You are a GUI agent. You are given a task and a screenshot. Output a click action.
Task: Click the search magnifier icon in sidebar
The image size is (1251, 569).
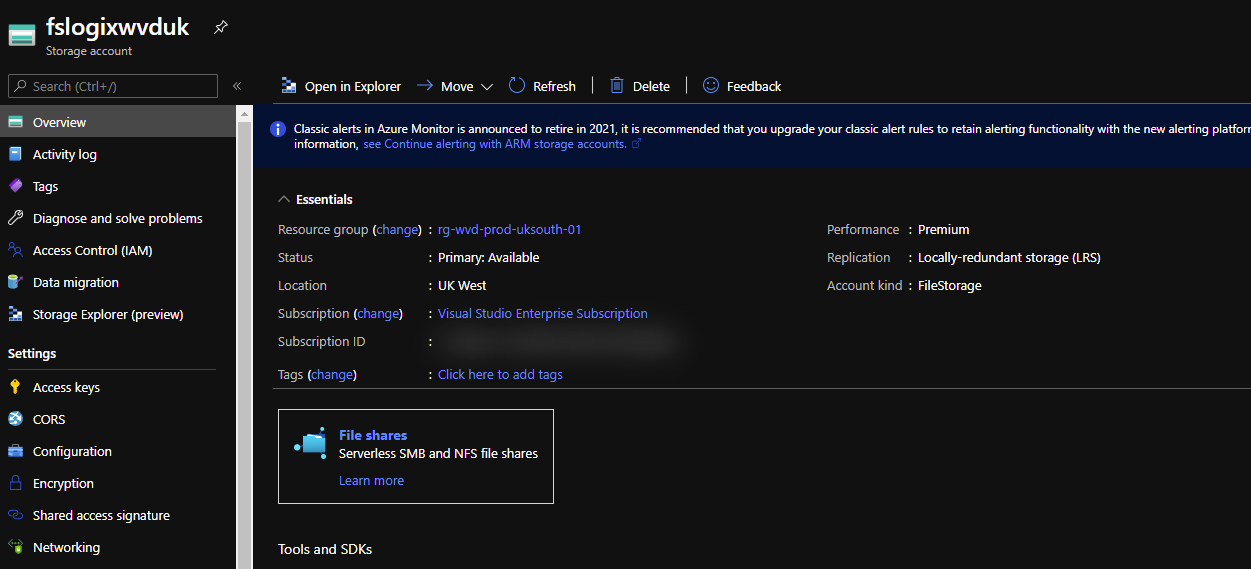tap(20, 86)
